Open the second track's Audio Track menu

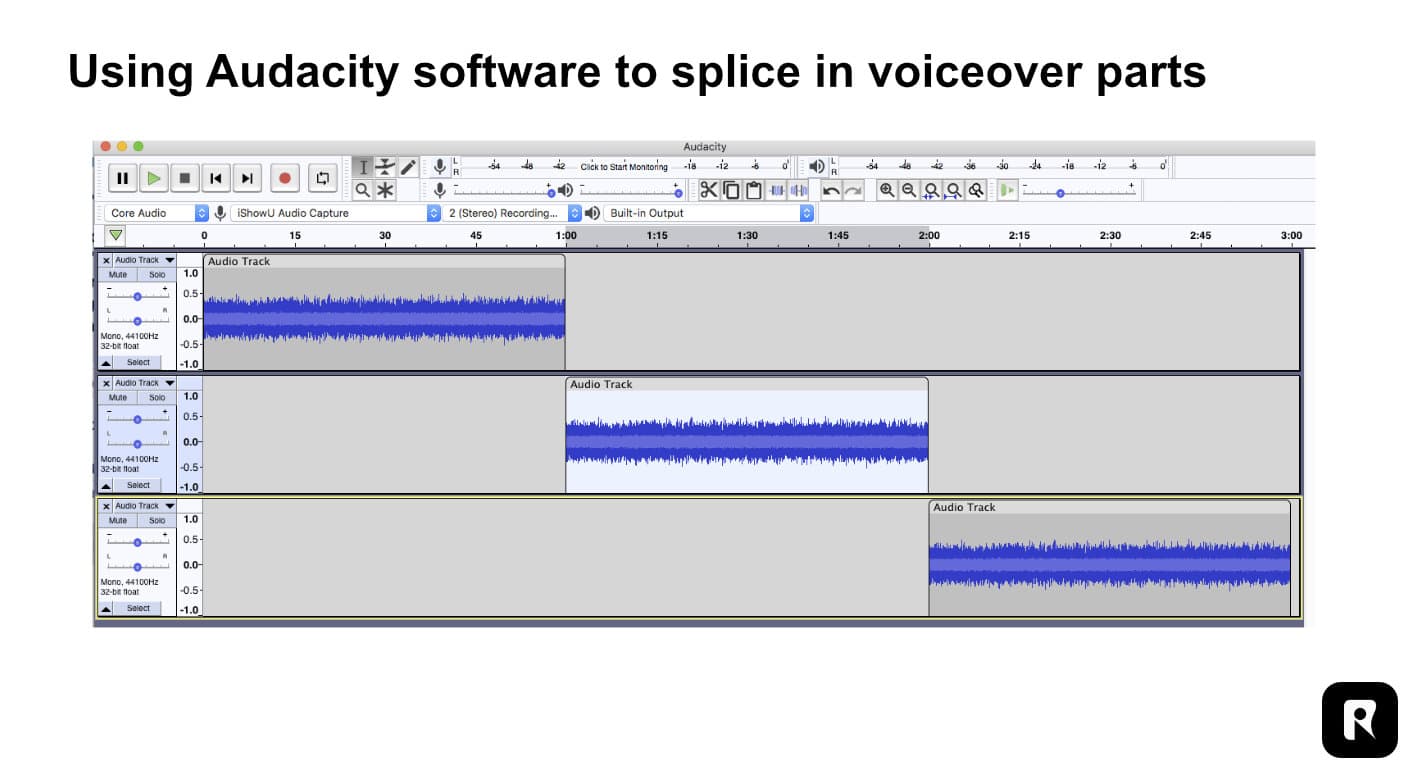click(x=144, y=383)
